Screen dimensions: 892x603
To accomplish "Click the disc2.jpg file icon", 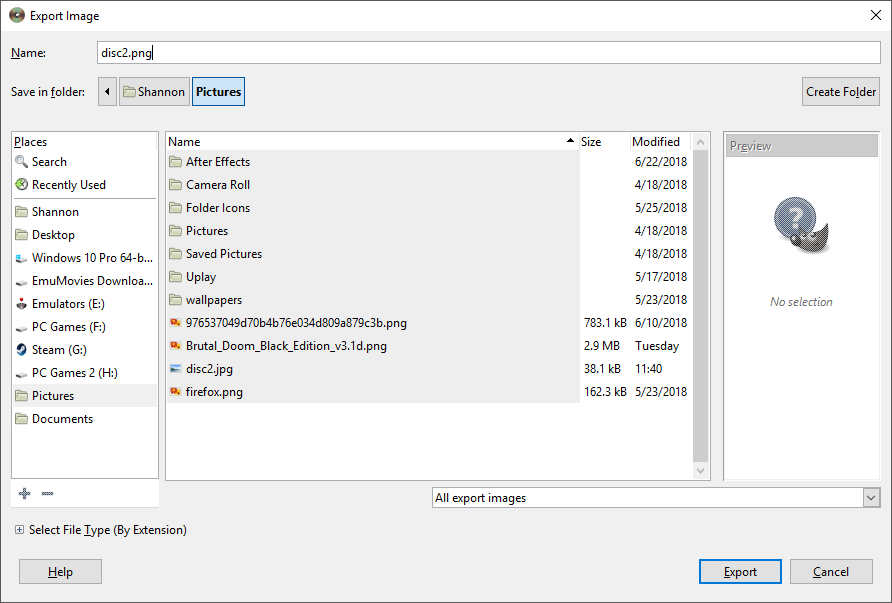I will 175,369.
